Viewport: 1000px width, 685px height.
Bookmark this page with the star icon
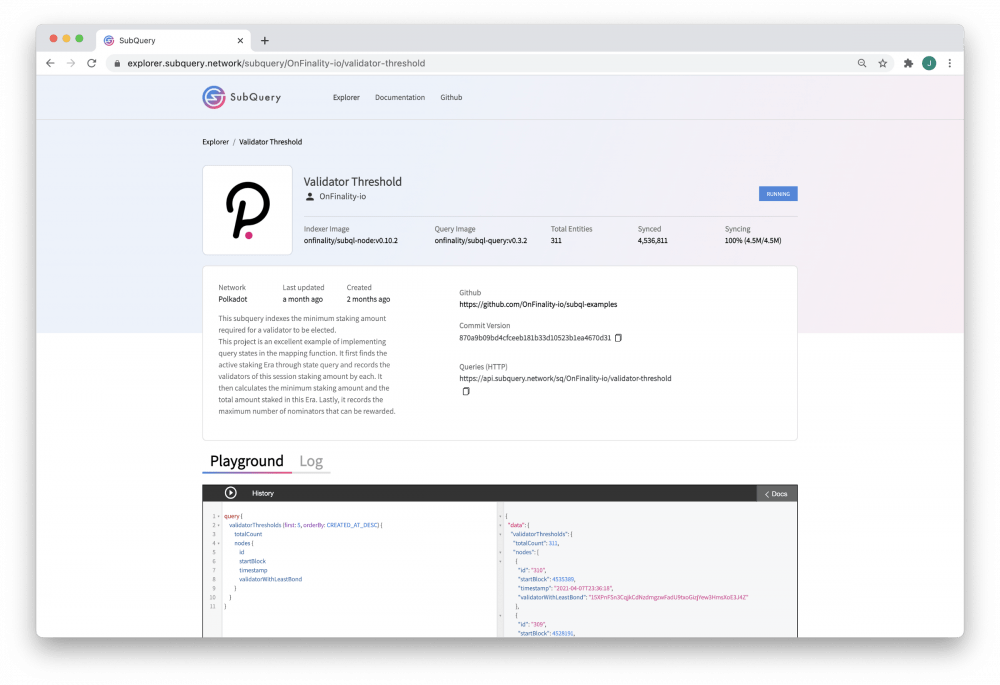click(x=883, y=63)
